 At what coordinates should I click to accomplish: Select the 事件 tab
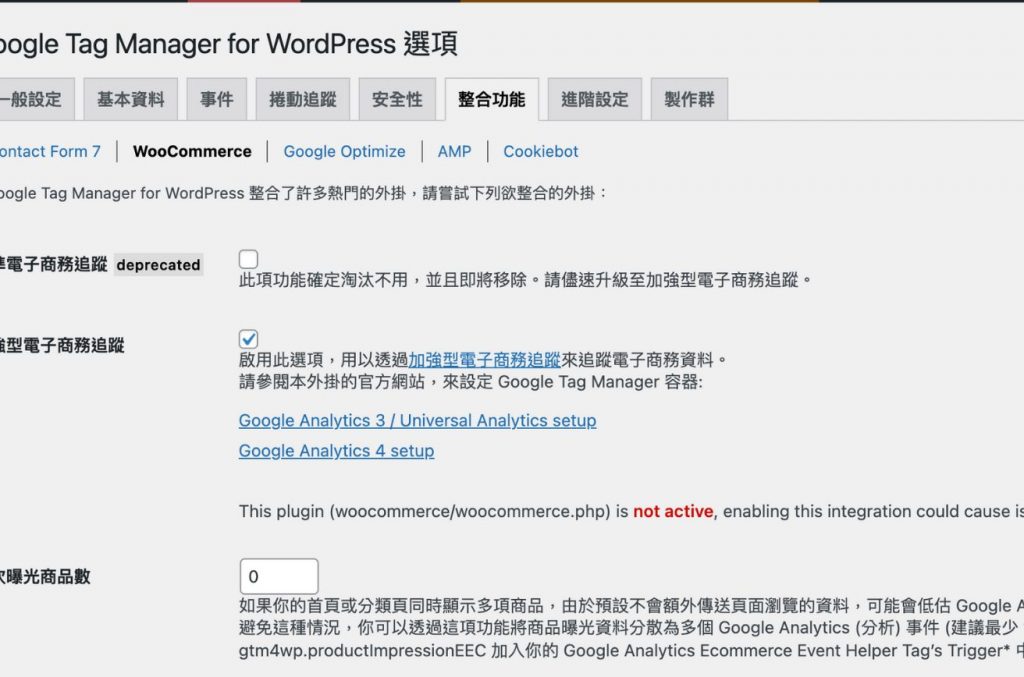[x=217, y=99]
